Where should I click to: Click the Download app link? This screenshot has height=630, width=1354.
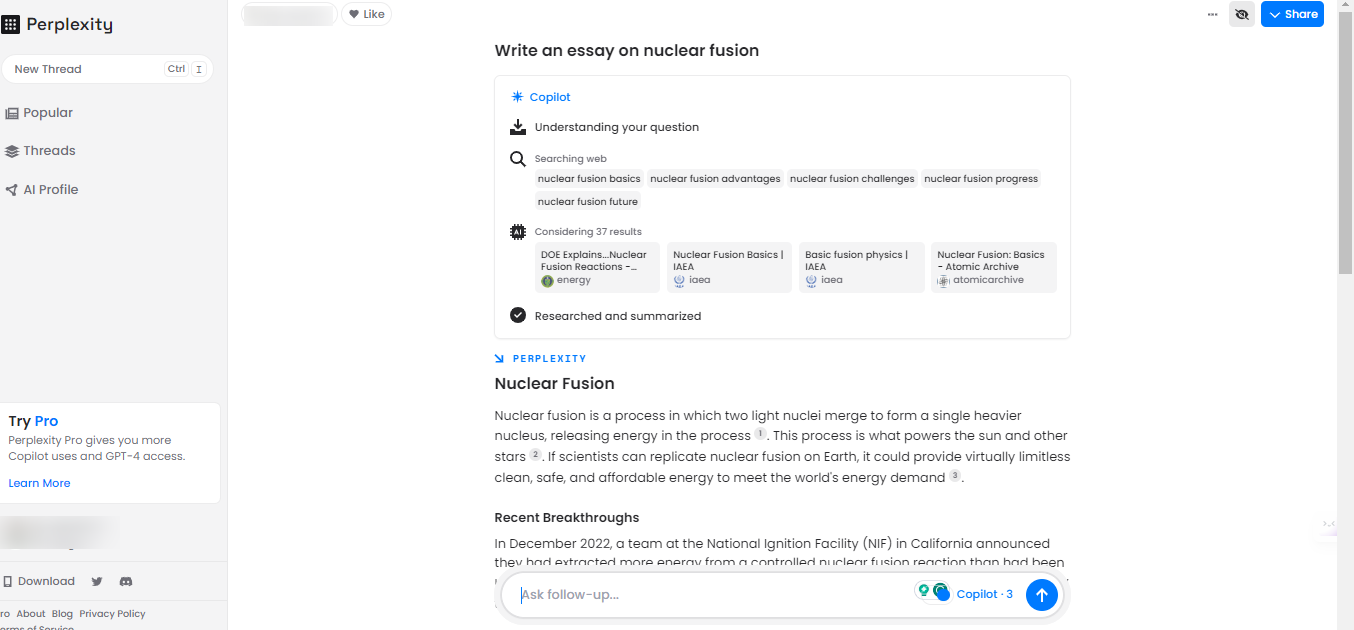pos(39,581)
